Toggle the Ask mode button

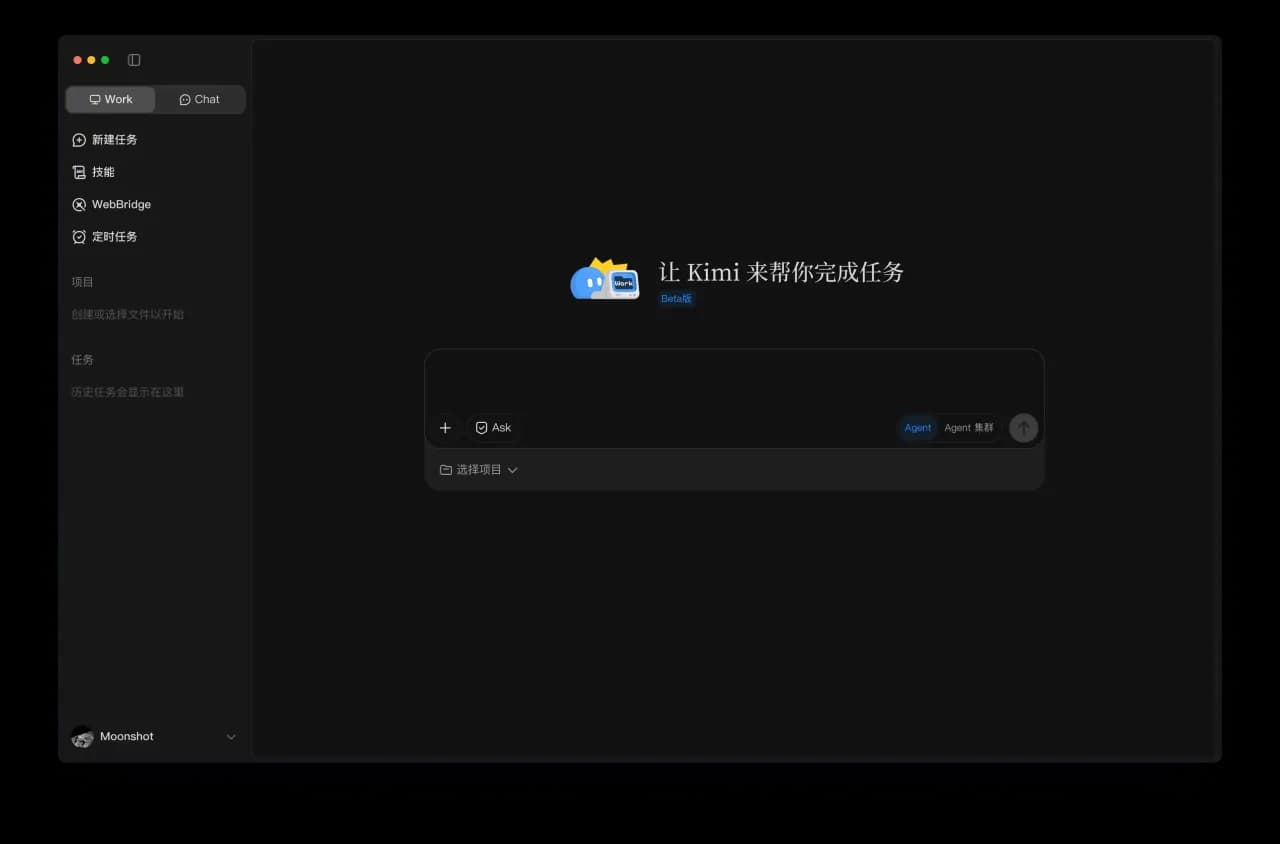[x=493, y=428]
